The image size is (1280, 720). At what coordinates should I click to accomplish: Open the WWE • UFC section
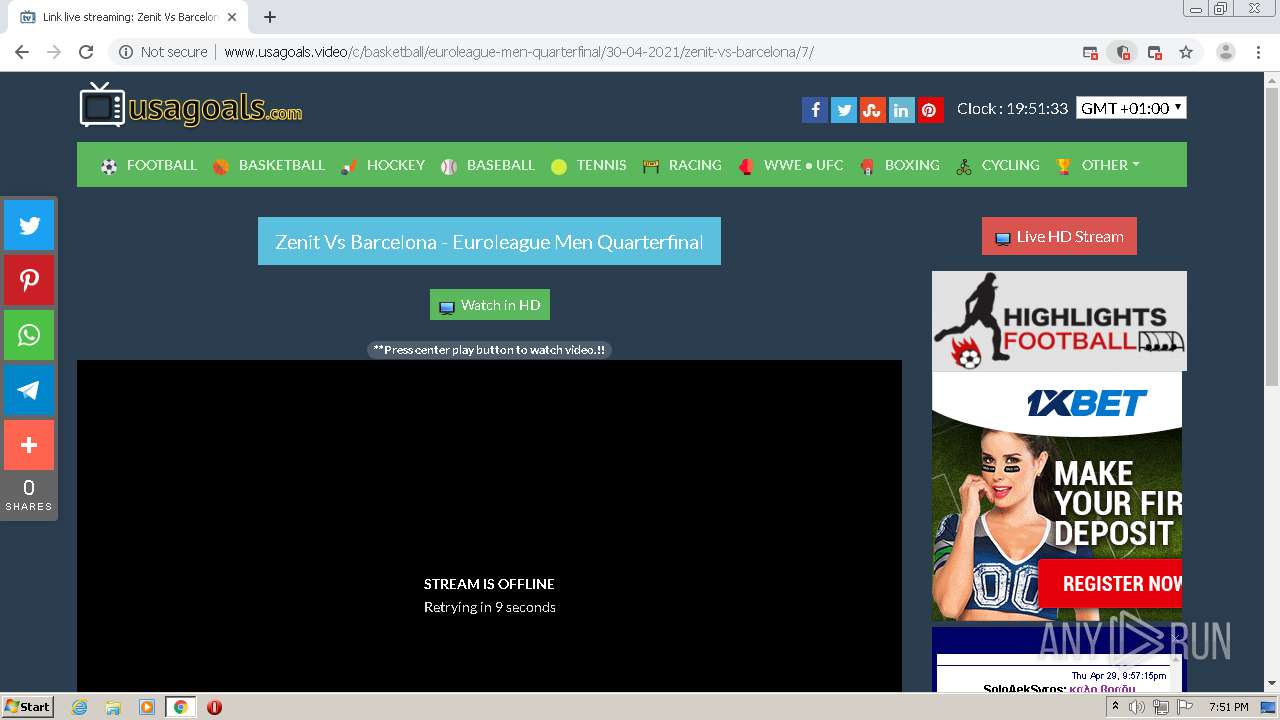pyautogui.click(x=791, y=165)
